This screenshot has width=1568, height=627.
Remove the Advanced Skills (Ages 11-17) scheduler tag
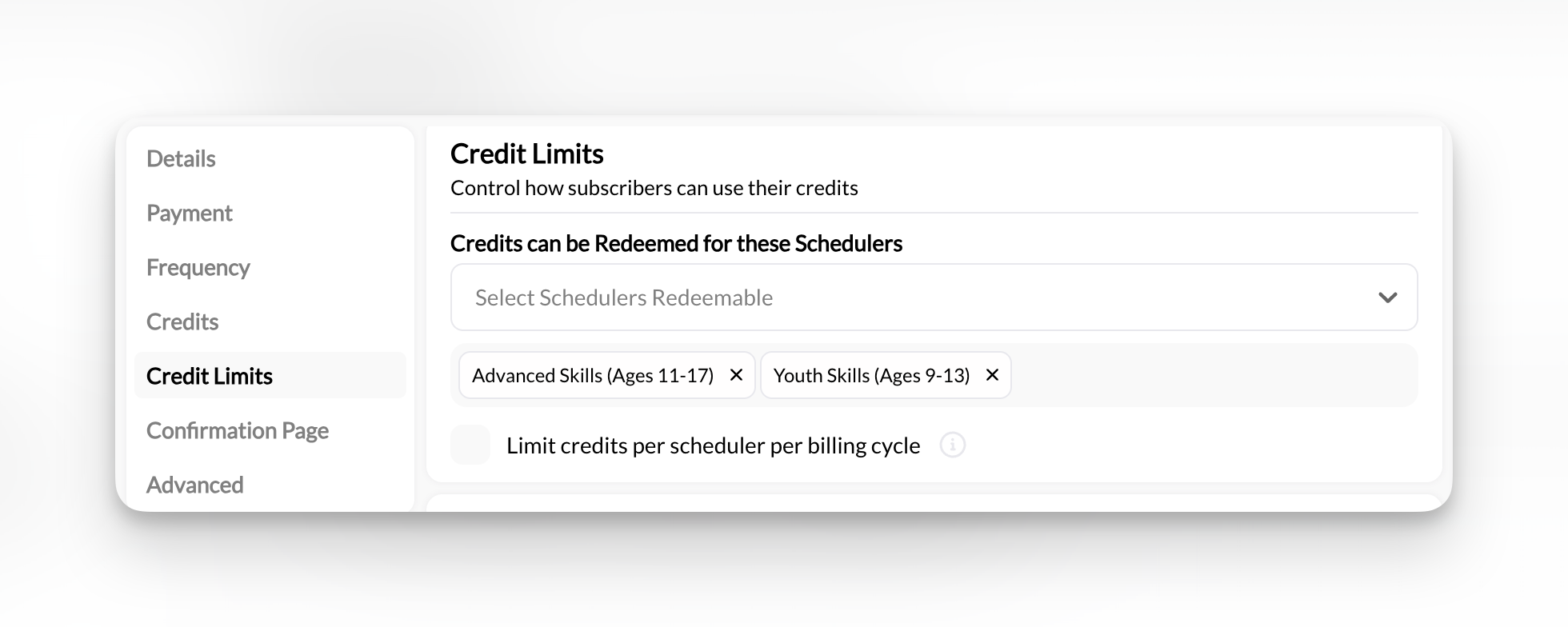[737, 375]
